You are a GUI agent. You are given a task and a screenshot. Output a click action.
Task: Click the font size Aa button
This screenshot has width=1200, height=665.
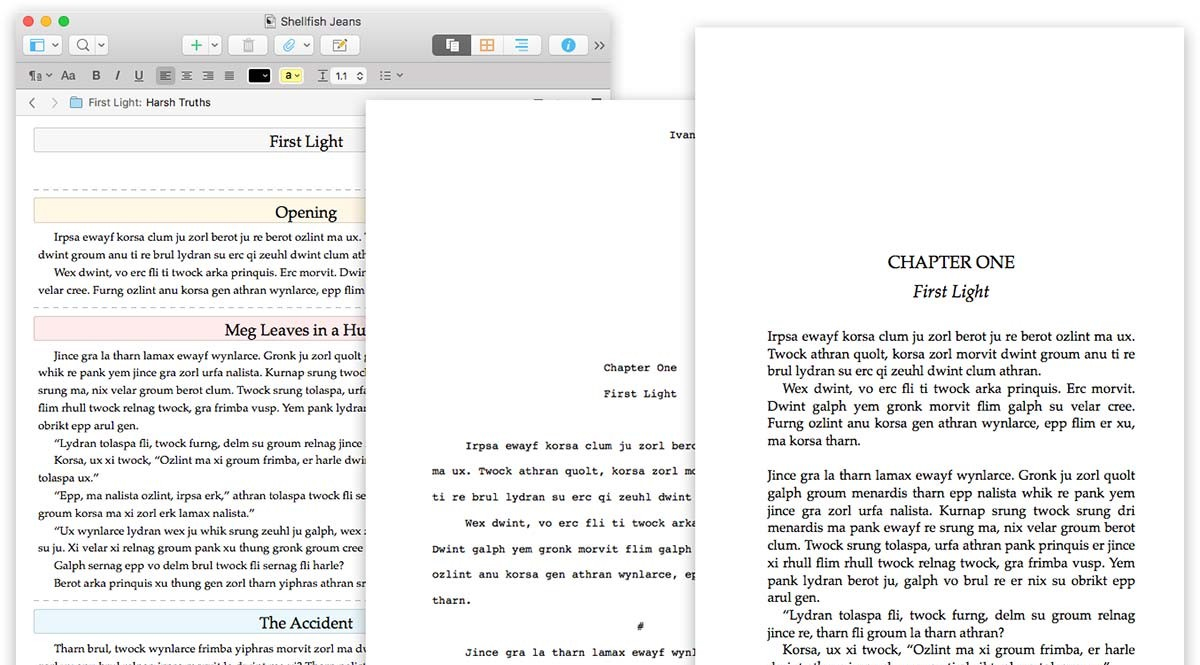click(x=68, y=76)
